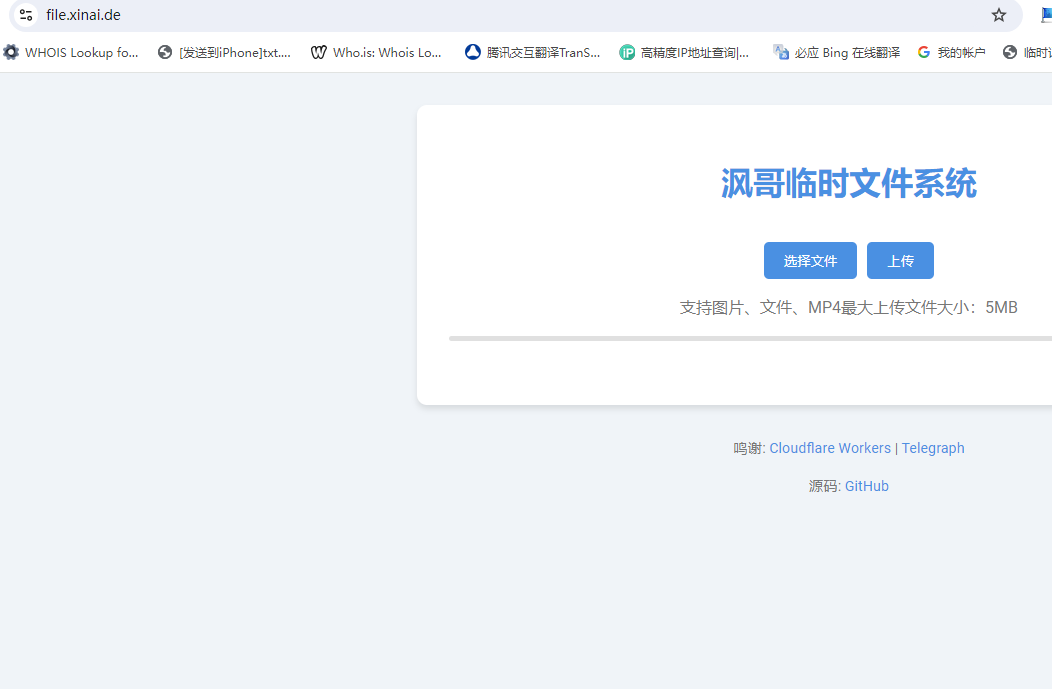Open the WHOIS Lookup bookmark
Viewport: 1052px width, 689px height.
pyautogui.click(x=70, y=52)
